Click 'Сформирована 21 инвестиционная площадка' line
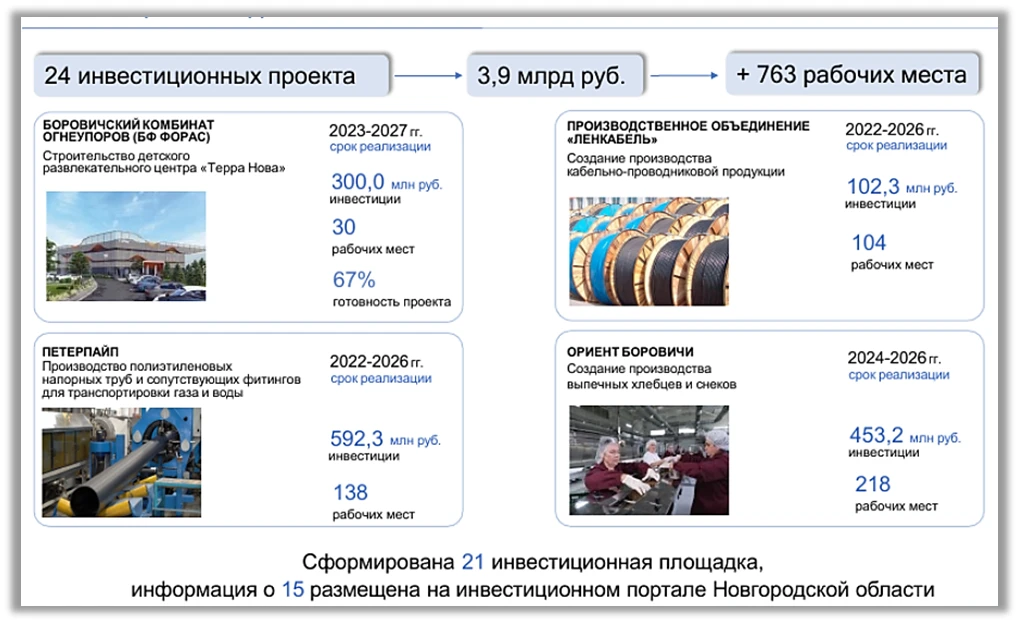This screenshot has width=1019, height=623. pyautogui.click(x=532, y=561)
